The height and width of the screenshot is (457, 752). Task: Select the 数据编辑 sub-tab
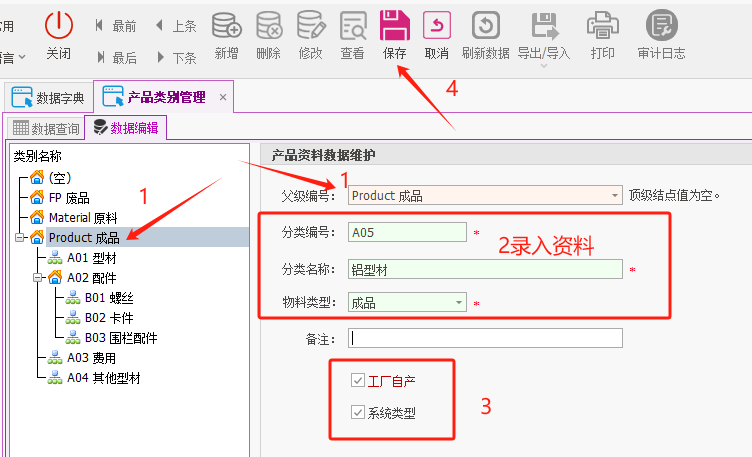126,128
